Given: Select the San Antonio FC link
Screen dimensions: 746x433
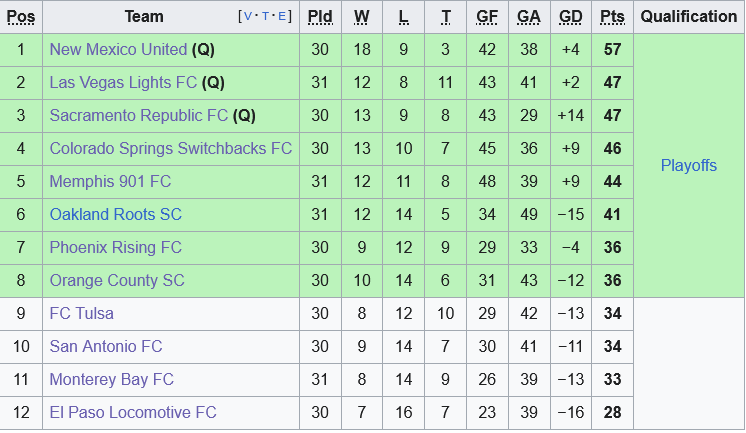Looking at the screenshot, I should (x=106, y=347).
